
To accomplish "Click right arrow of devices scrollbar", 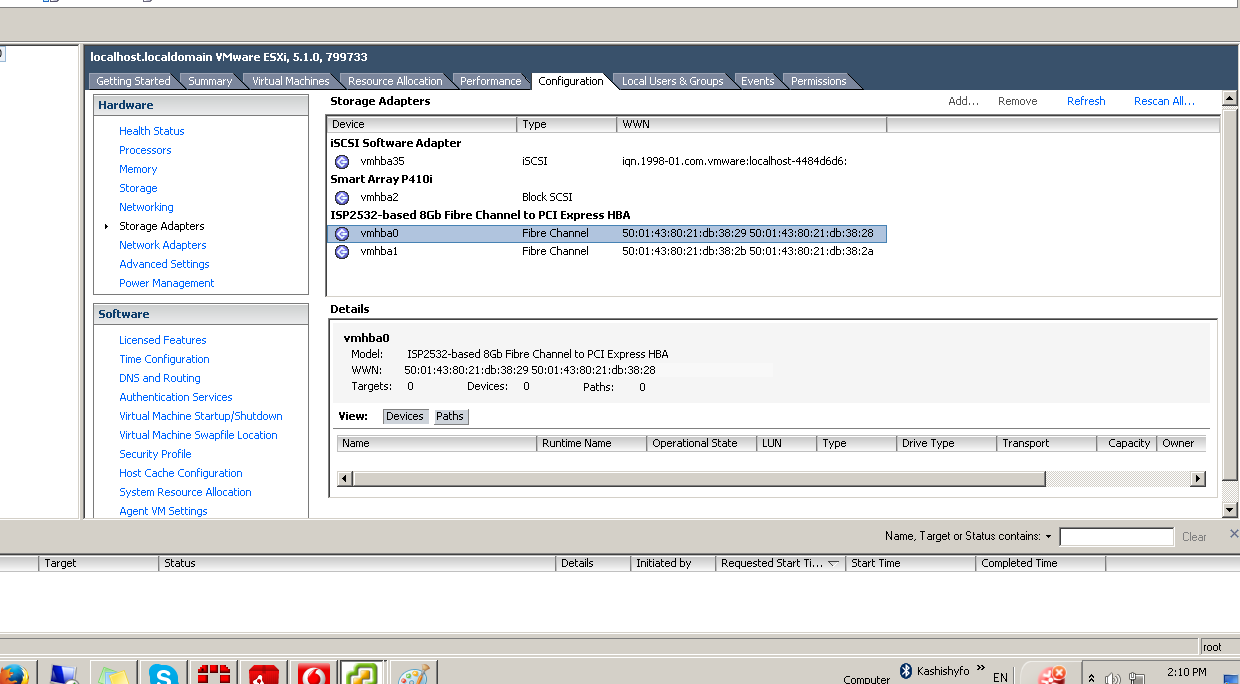I will pos(1198,479).
